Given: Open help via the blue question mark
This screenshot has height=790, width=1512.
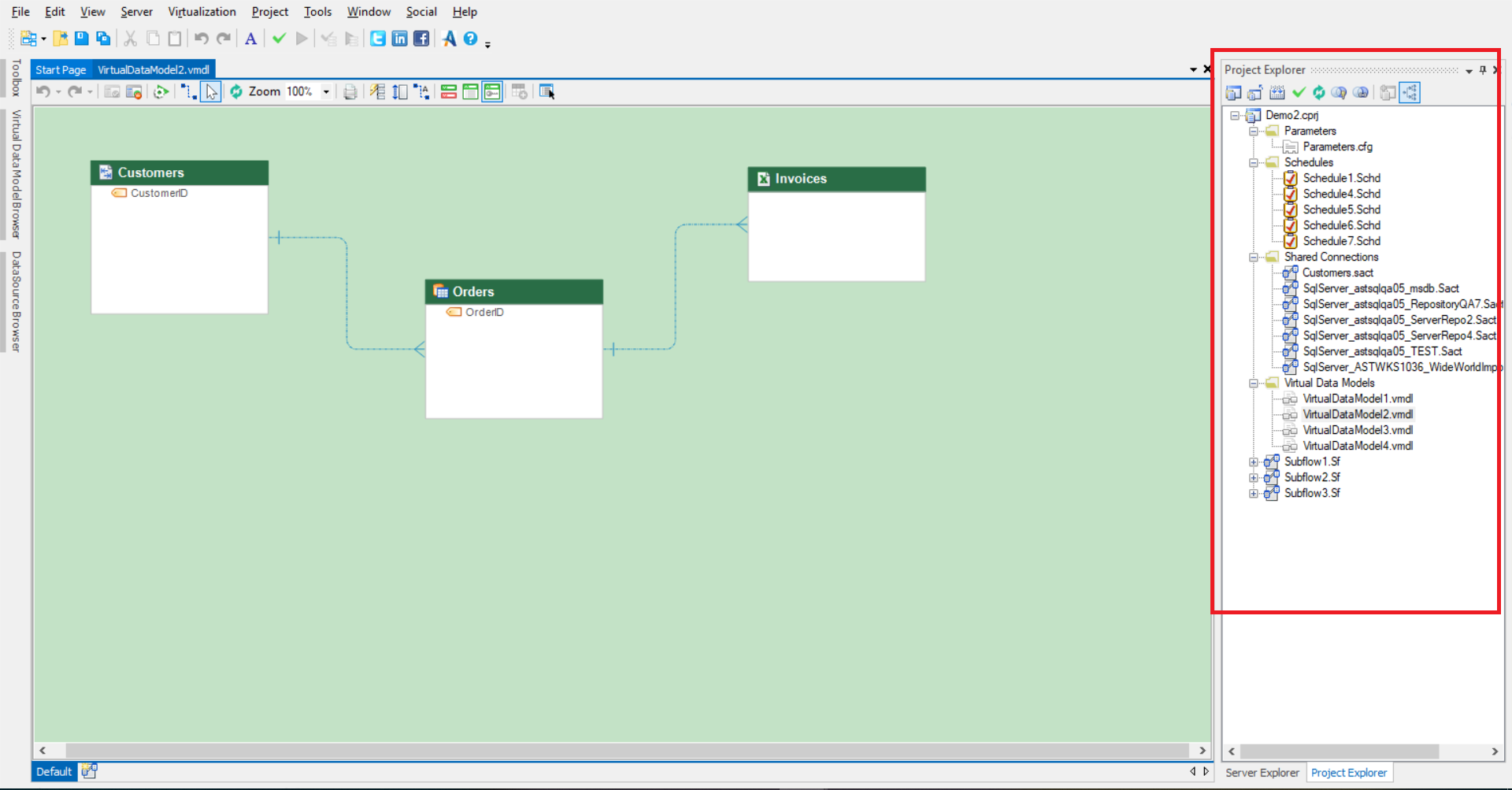Looking at the screenshot, I should pyautogui.click(x=470, y=39).
